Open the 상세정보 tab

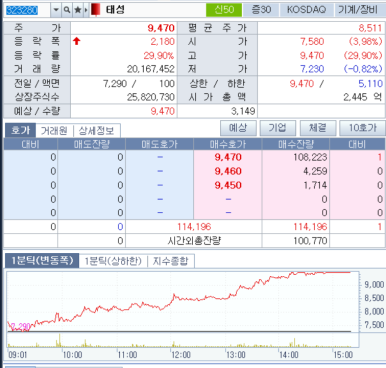pos(96,131)
